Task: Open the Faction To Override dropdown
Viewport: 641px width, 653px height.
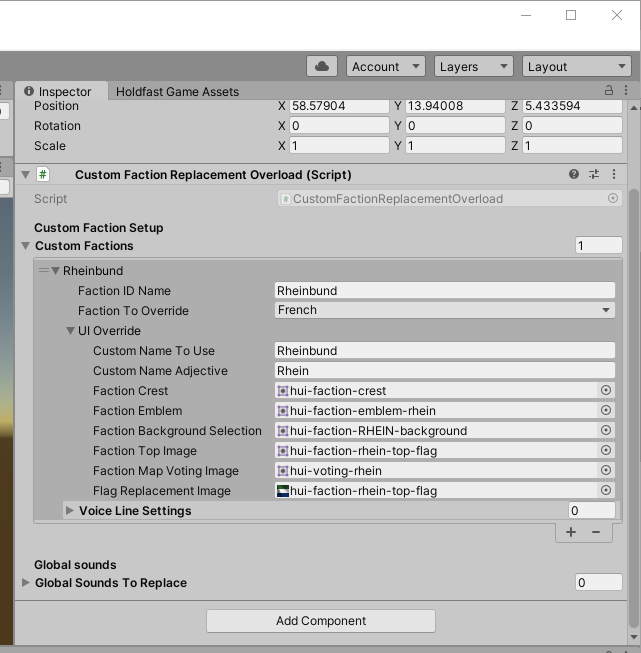Action: pyautogui.click(x=445, y=311)
